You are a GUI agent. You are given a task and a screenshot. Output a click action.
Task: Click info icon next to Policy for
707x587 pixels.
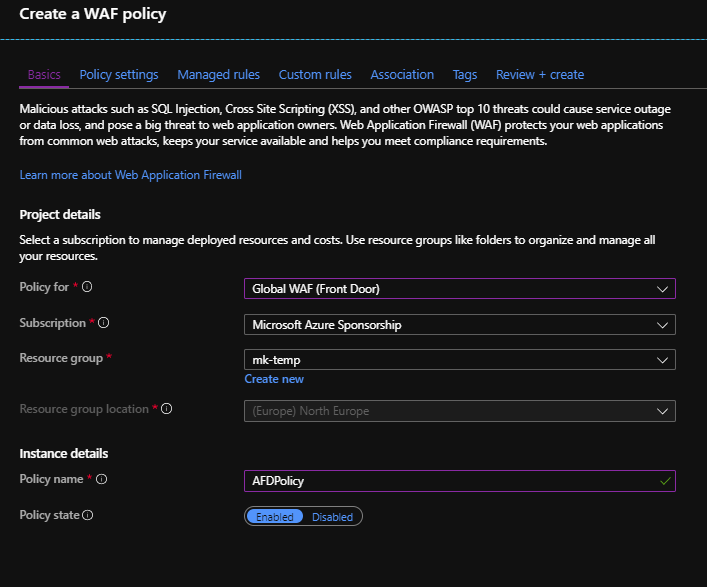tap(87, 287)
